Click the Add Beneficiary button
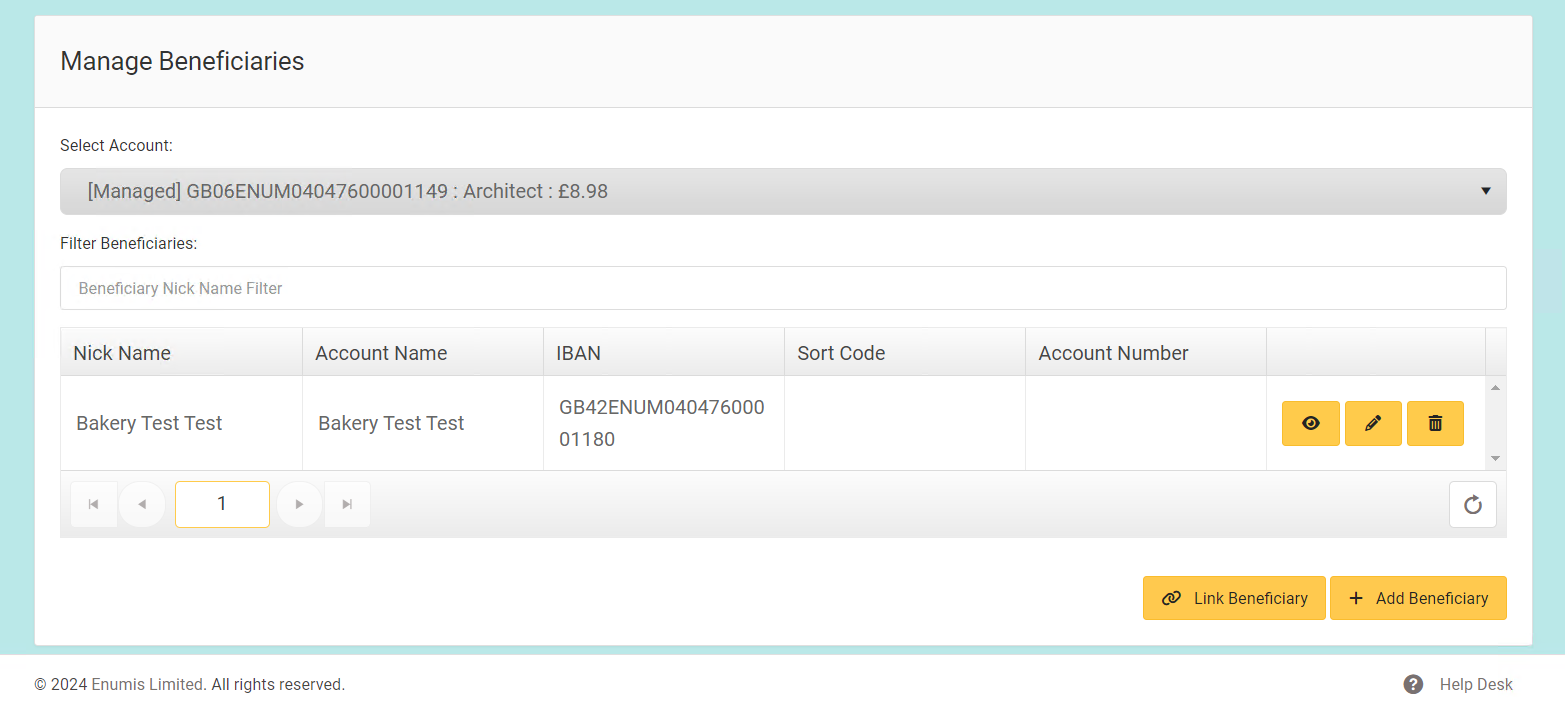 click(x=1418, y=598)
